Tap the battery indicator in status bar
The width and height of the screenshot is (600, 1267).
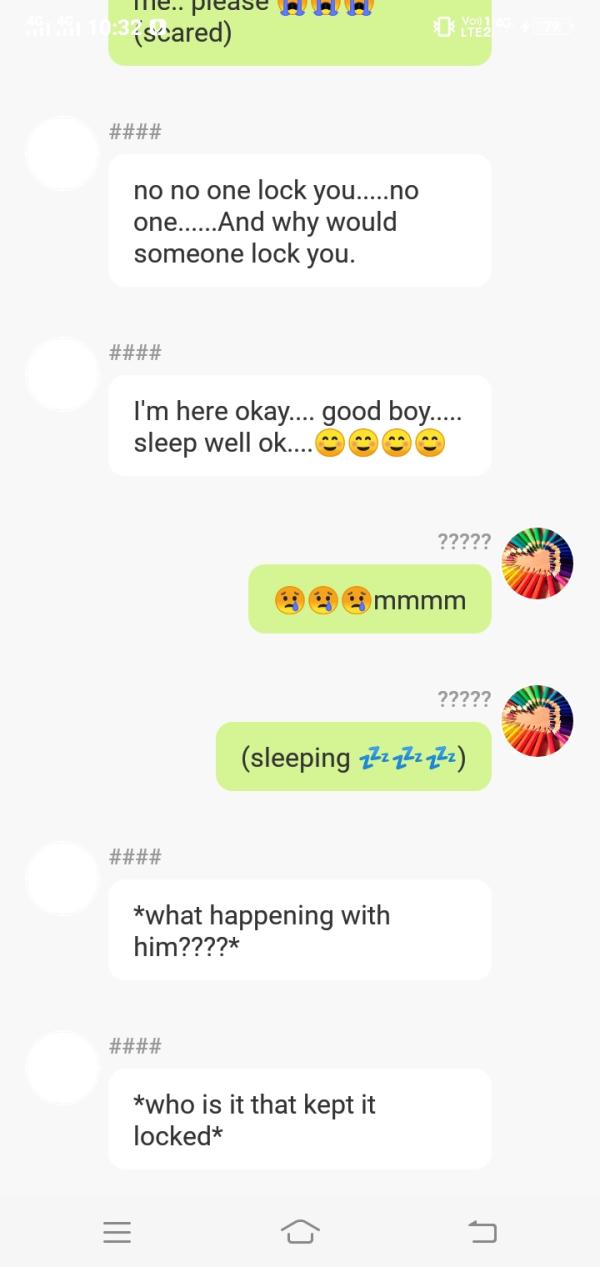coord(550,27)
